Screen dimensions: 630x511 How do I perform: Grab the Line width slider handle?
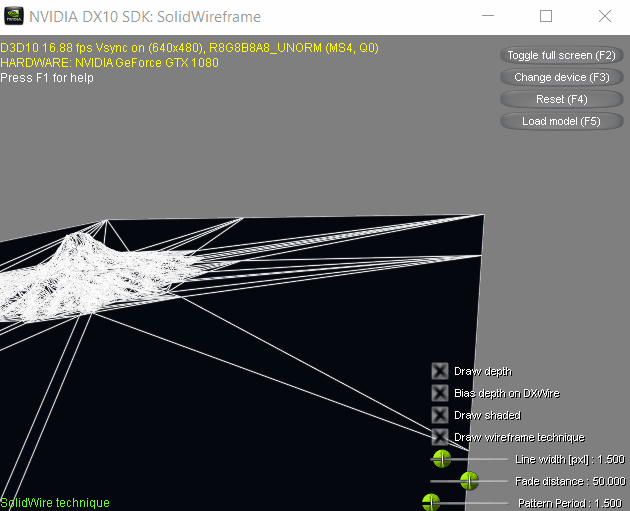(x=441, y=459)
